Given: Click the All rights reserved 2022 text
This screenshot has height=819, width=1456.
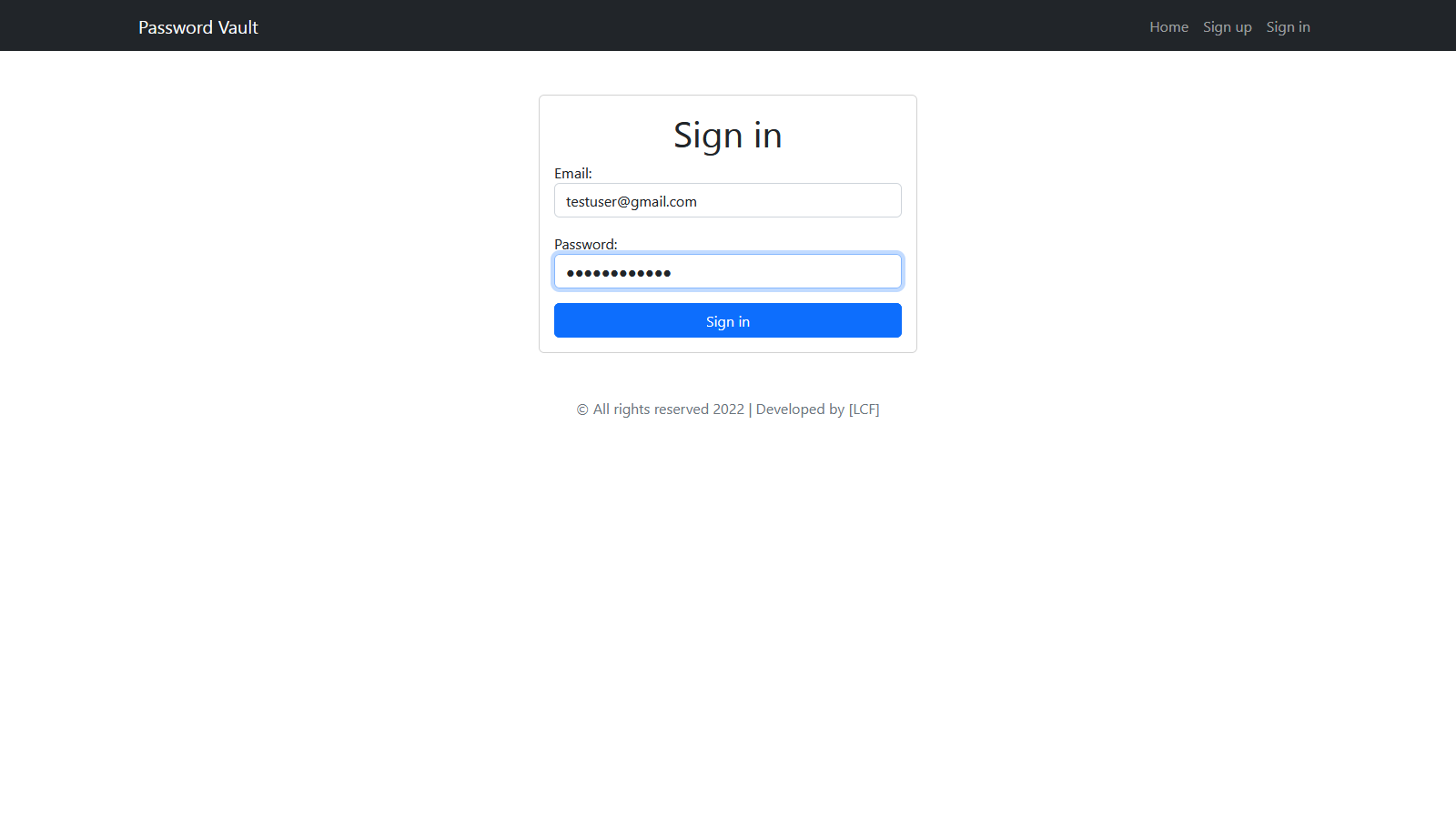Looking at the screenshot, I should pos(669,409).
